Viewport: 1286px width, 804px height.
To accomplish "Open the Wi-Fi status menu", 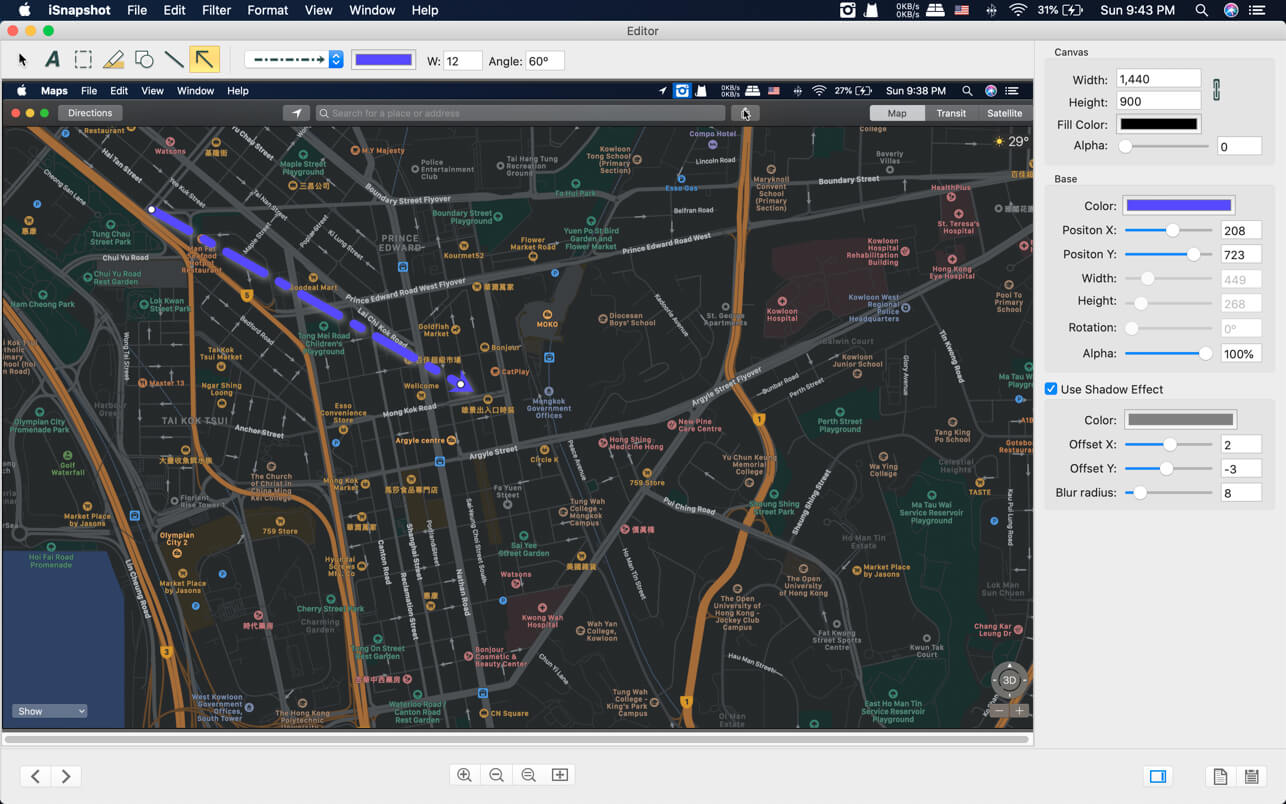I will 1018,10.
